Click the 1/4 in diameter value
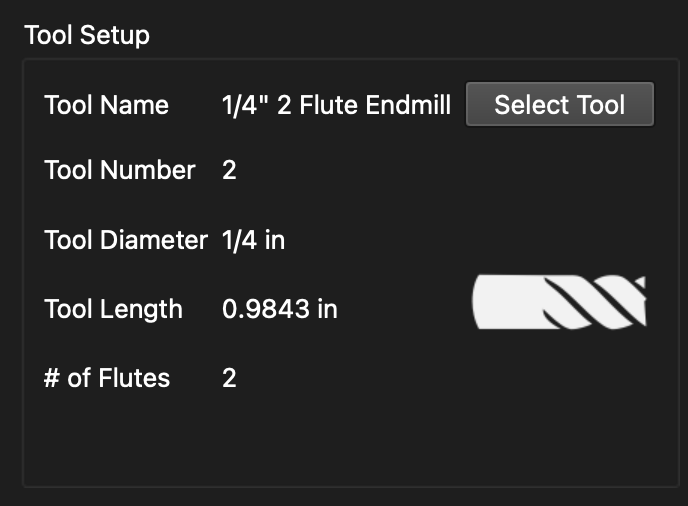688x506 pixels. (x=254, y=240)
